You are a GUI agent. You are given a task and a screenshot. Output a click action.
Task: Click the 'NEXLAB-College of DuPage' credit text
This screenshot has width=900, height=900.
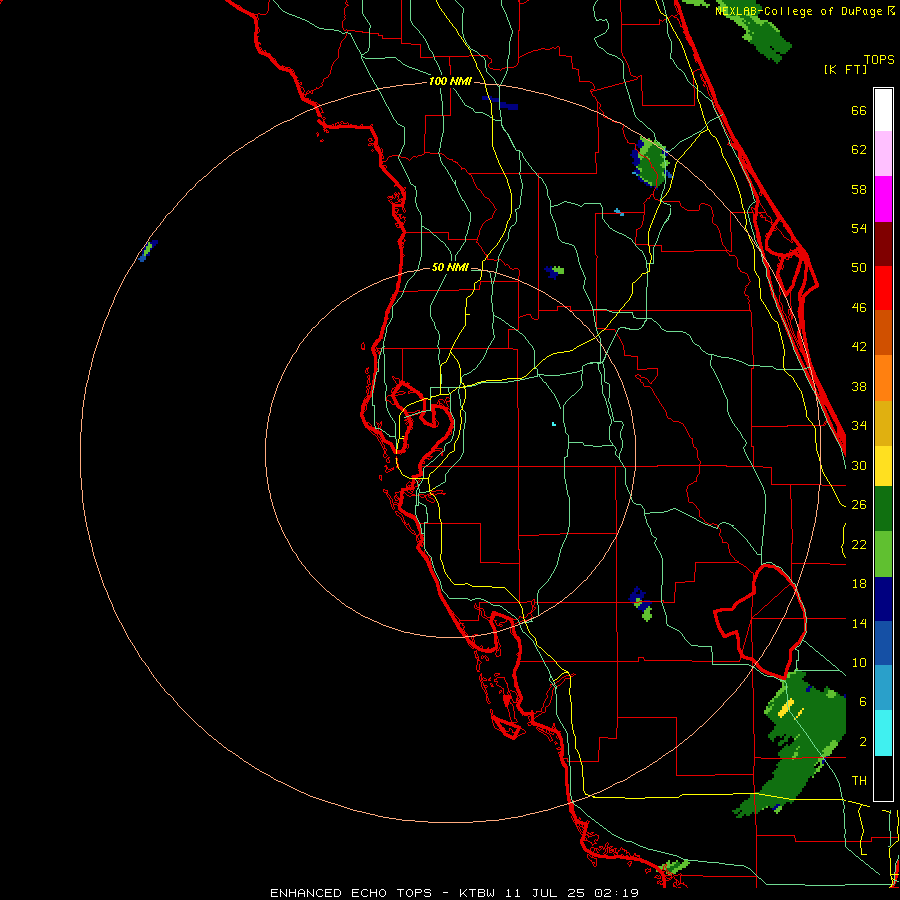coord(798,11)
